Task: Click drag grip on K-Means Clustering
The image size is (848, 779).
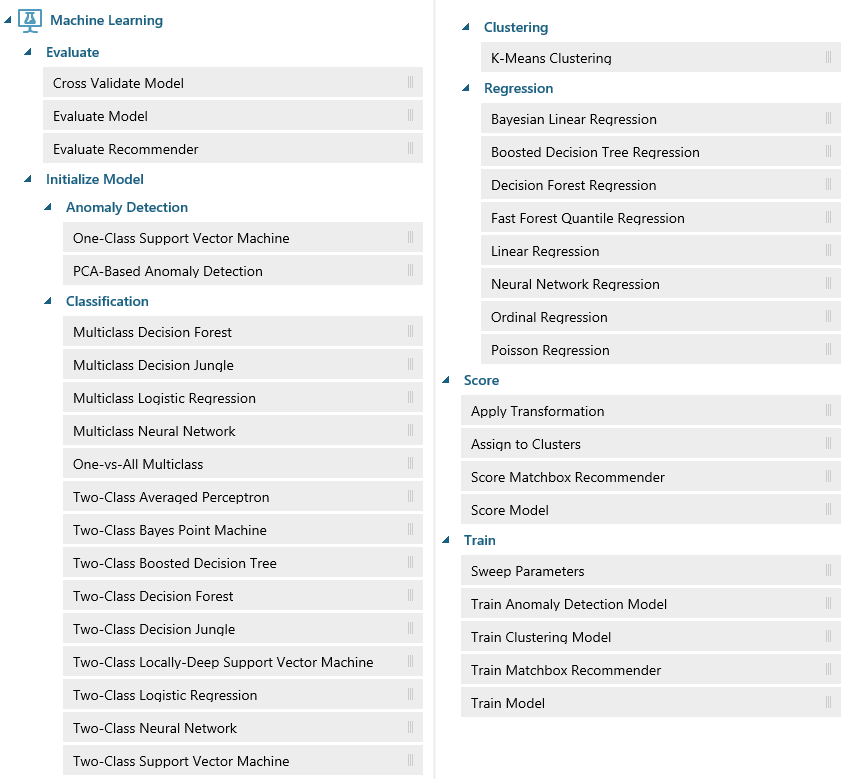Action: click(x=828, y=58)
